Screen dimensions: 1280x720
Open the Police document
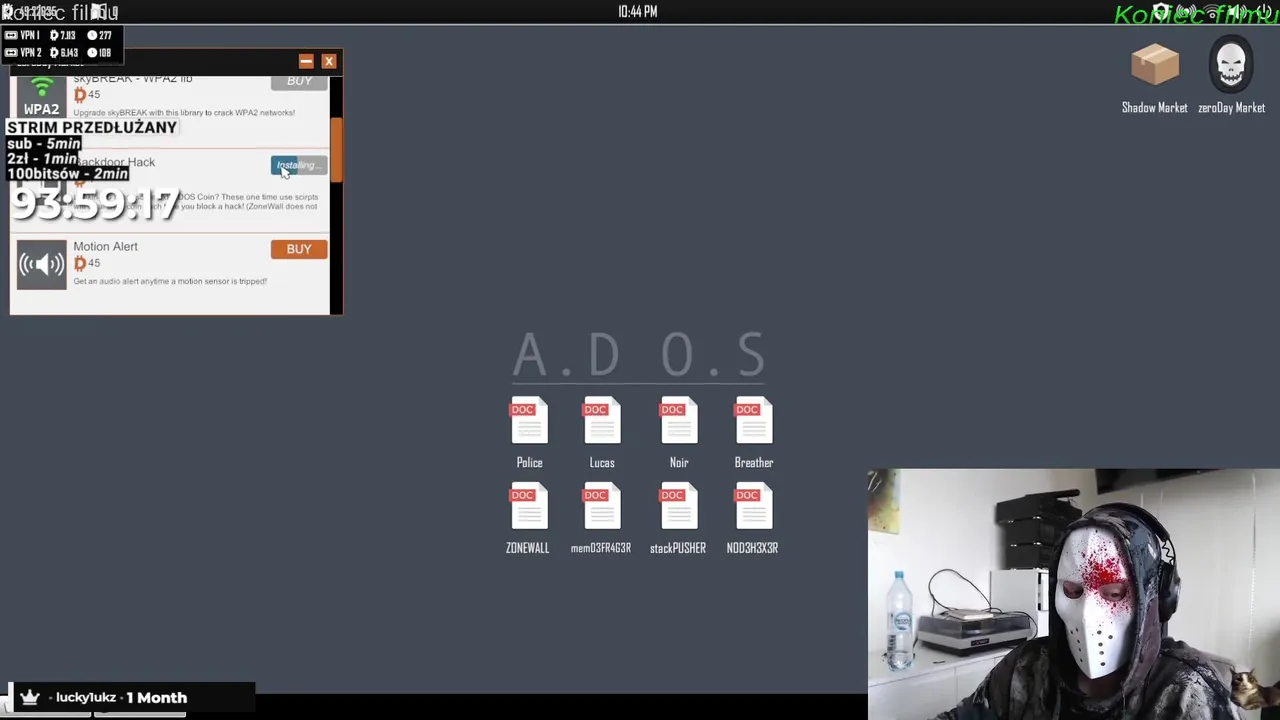pos(529,421)
